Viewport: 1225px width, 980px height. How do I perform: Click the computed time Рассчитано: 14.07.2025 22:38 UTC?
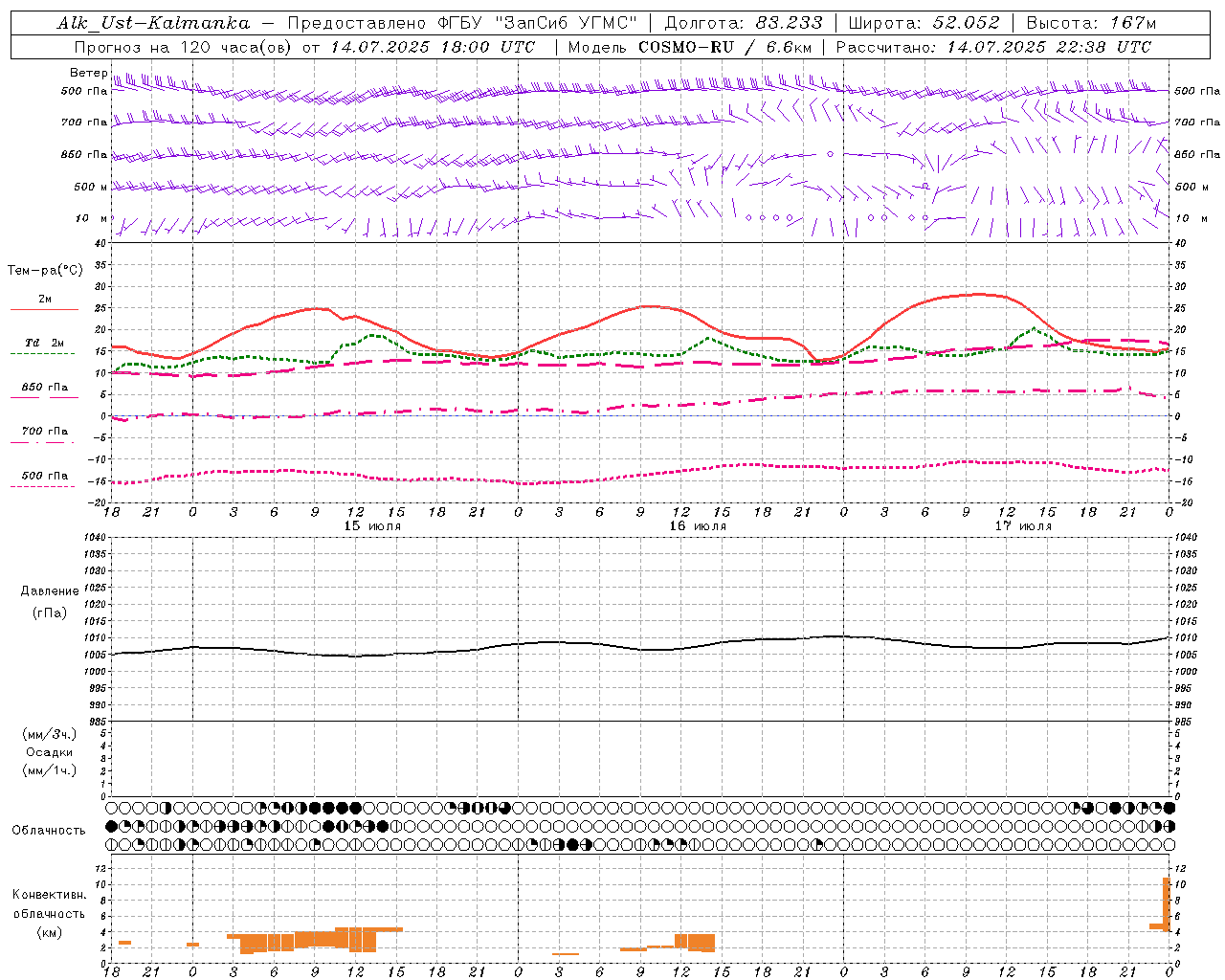point(993,47)
